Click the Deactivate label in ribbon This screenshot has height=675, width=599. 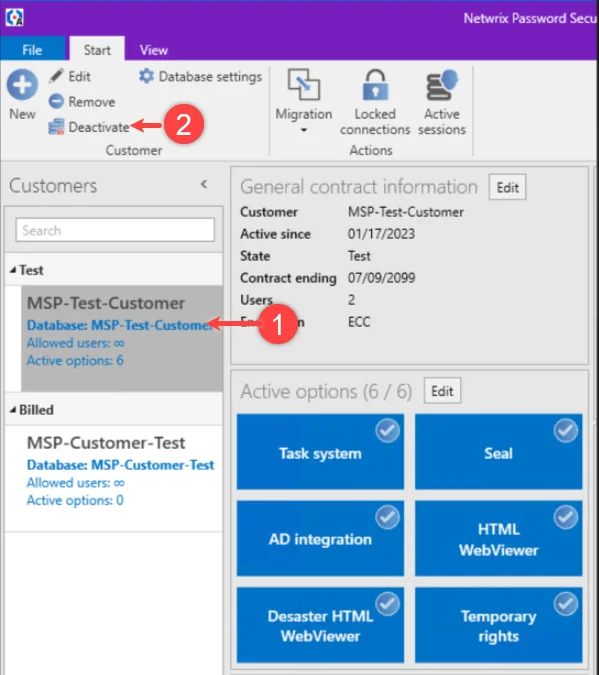pos(99,127)
